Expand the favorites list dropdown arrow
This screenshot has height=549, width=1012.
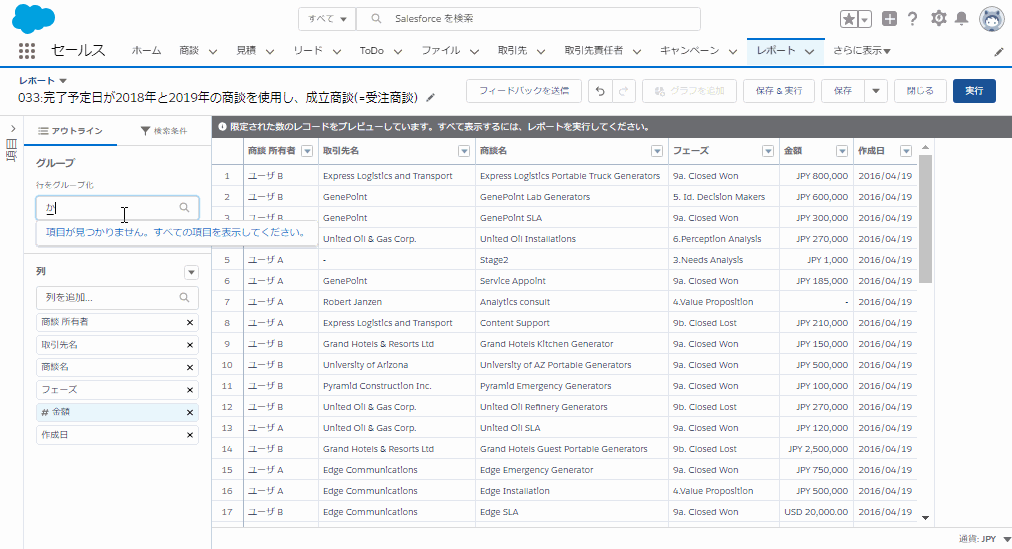coord(865,19)
